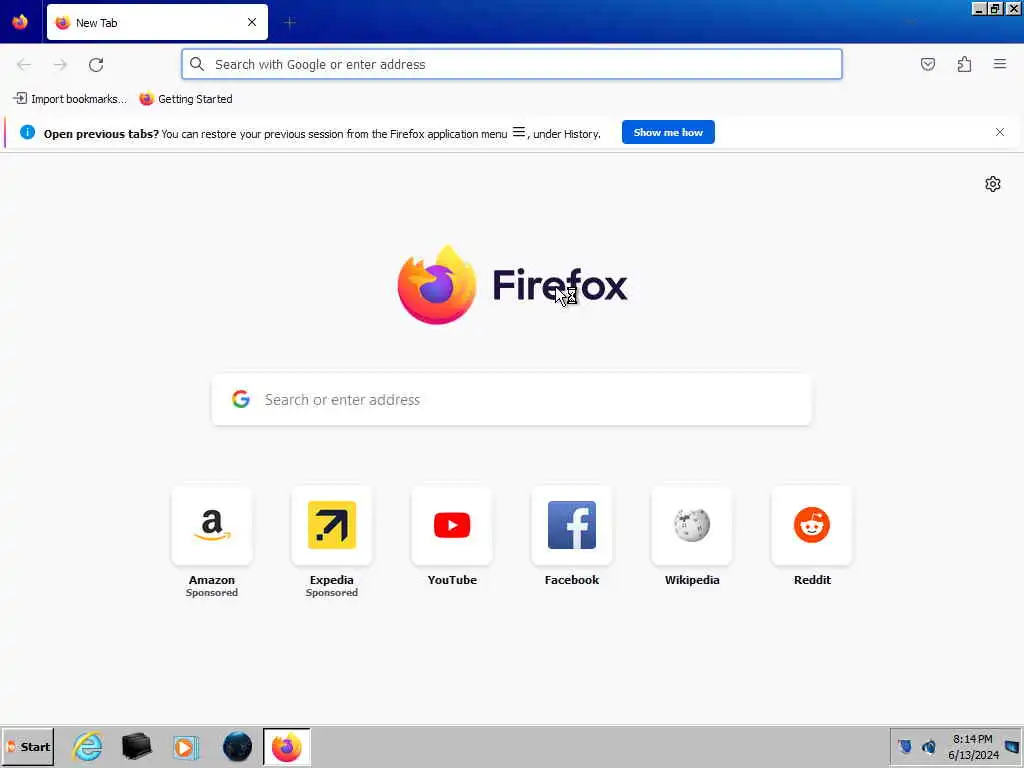The width and height of the screenshot is (1024, 768).
Task: Select the New Tab tab
Action: tap(157, 22)
